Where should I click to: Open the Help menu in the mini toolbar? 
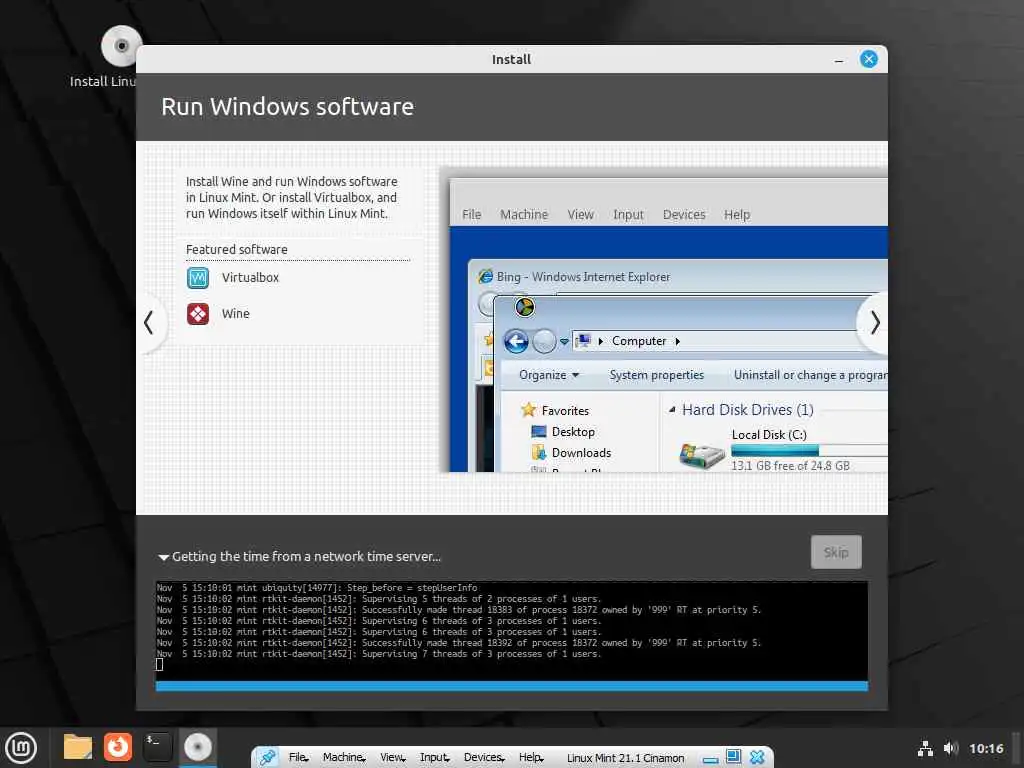point(531,758)
